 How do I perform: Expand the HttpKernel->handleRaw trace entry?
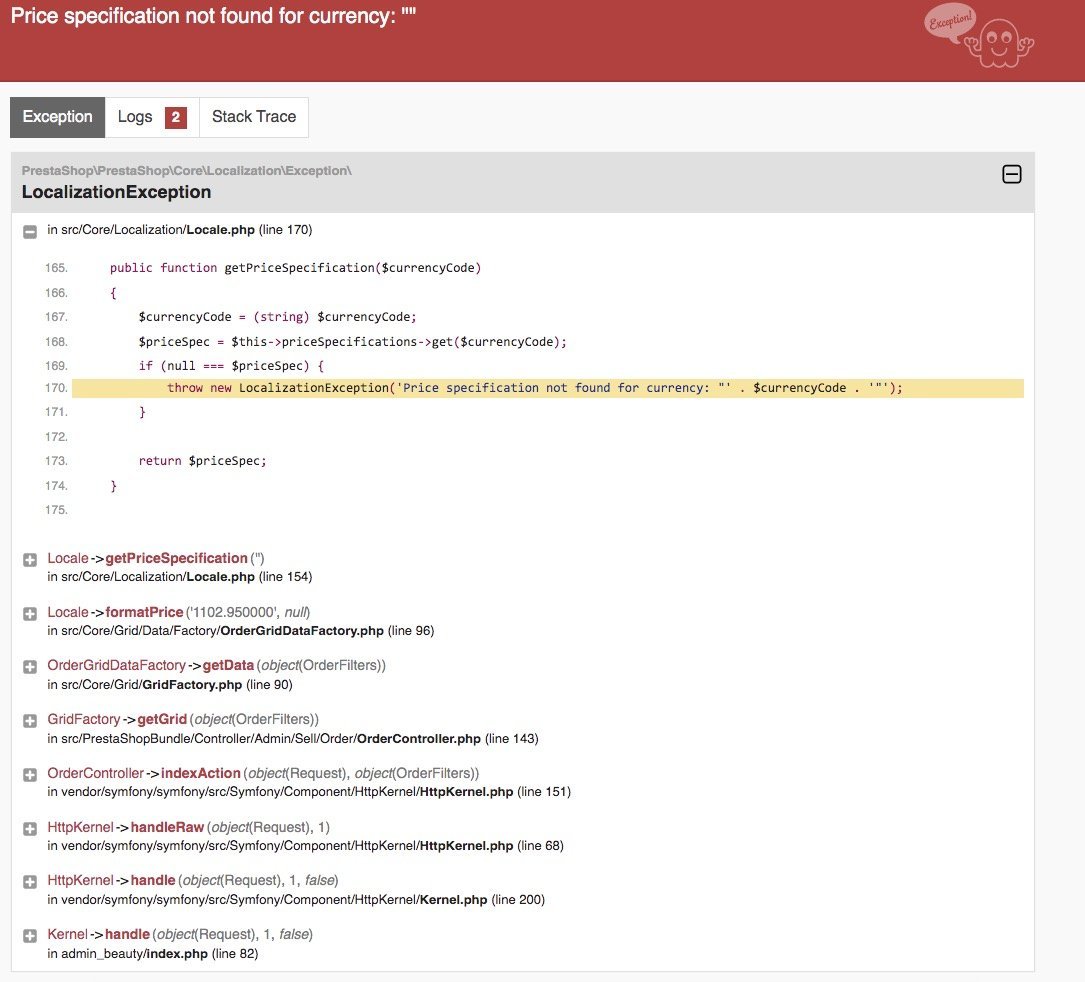coord(30,829)
